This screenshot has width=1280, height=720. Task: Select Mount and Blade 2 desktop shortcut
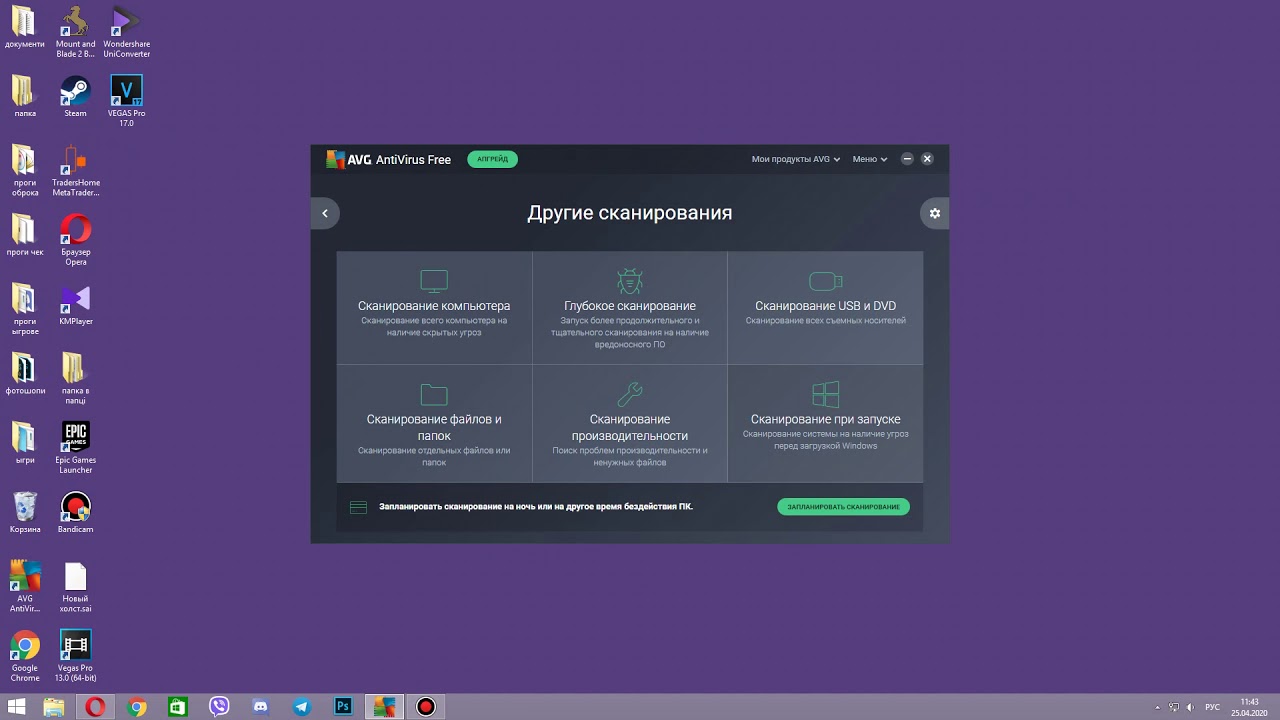(x=75, y=32)
